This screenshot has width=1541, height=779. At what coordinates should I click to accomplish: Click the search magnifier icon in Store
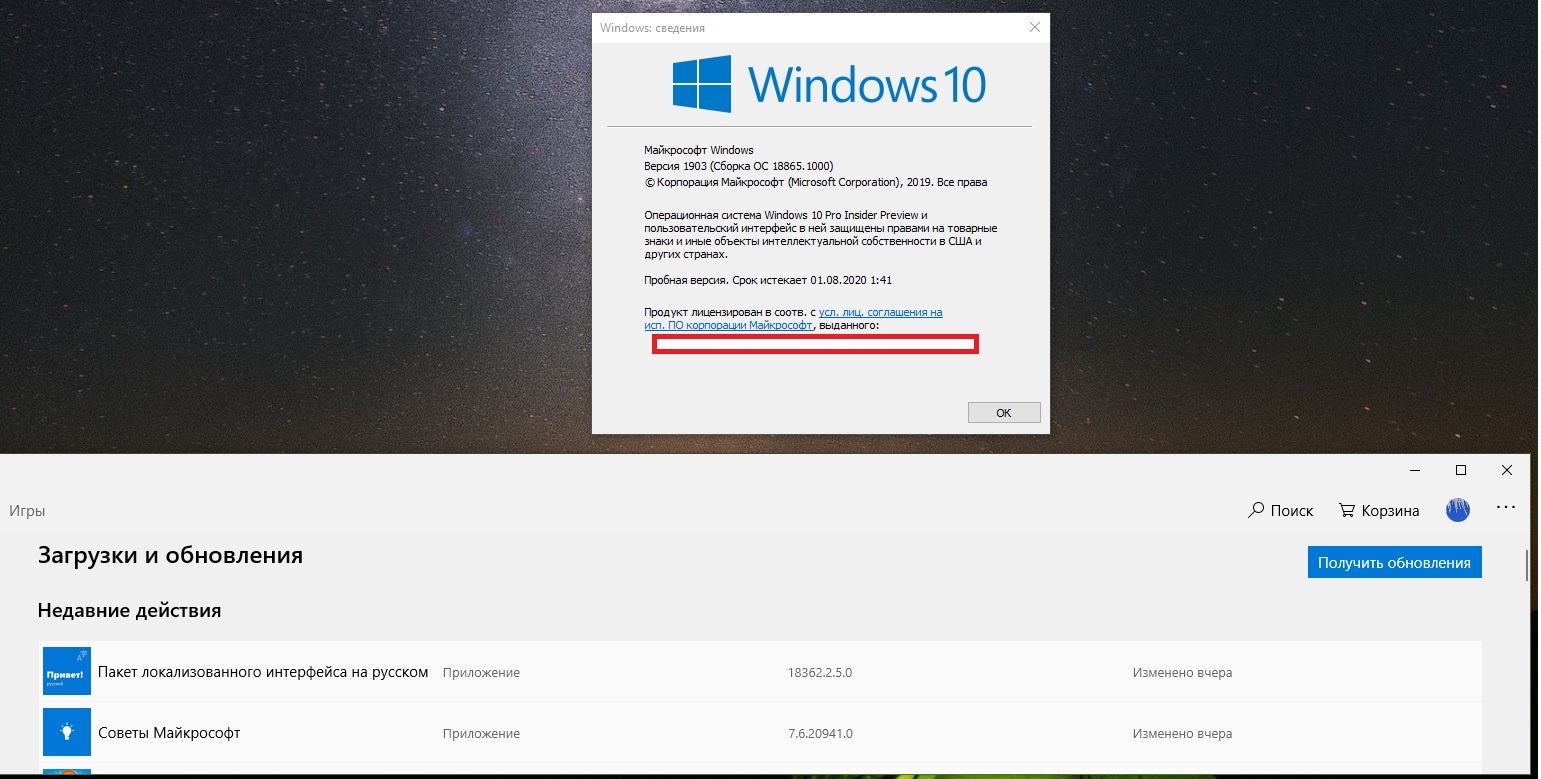click(x=1256, y=510)
